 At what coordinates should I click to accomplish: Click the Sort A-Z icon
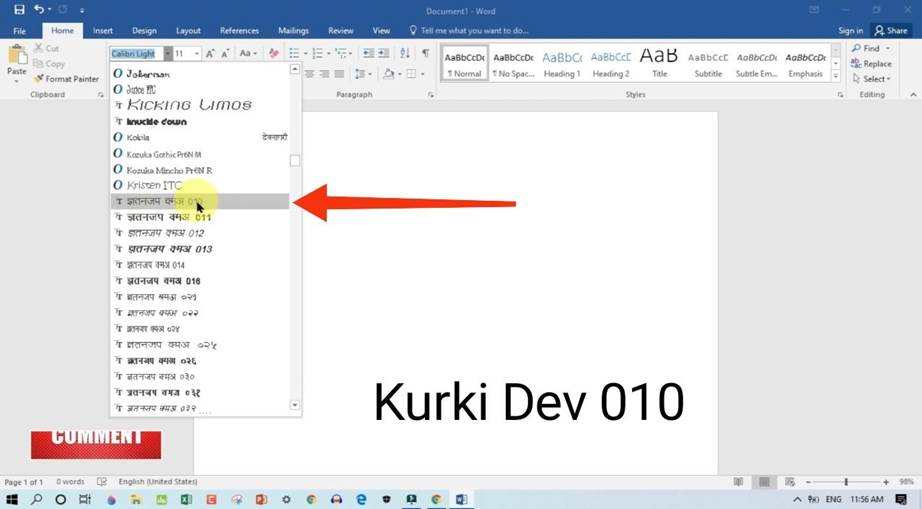pos(405,53)
